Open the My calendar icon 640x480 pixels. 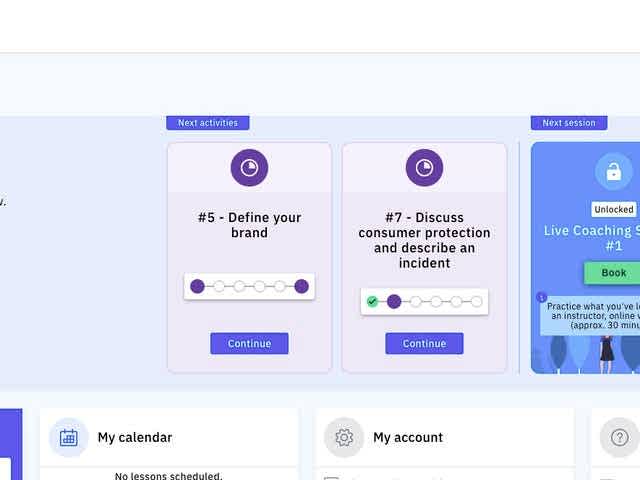[x=69, y=437]
